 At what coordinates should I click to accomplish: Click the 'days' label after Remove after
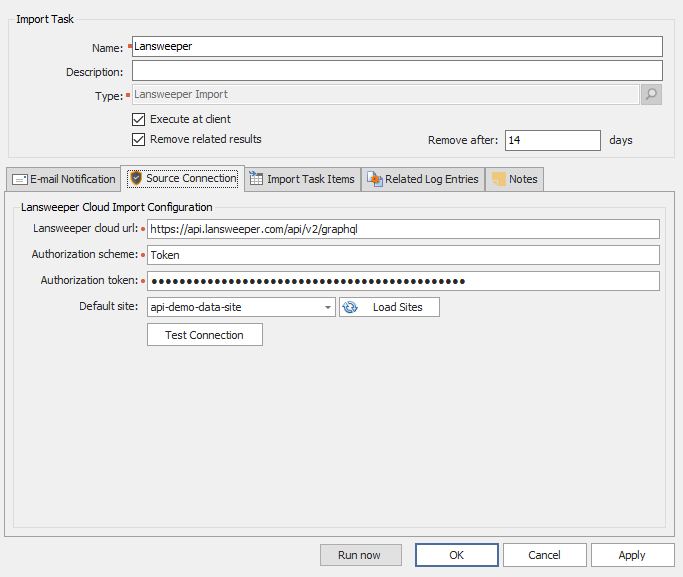621,140
